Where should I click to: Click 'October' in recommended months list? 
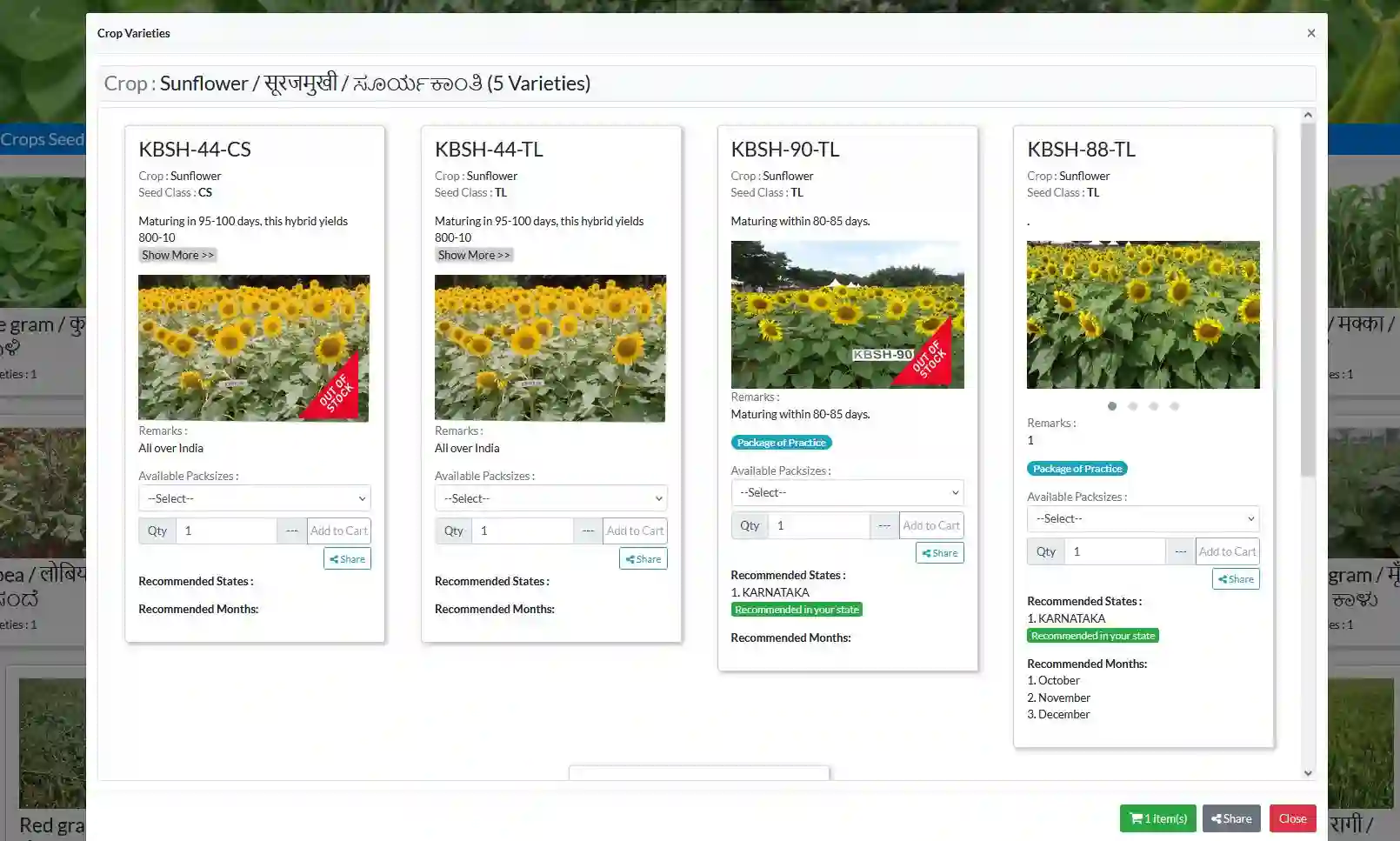pyautogui.click(x=1058, y=680)
